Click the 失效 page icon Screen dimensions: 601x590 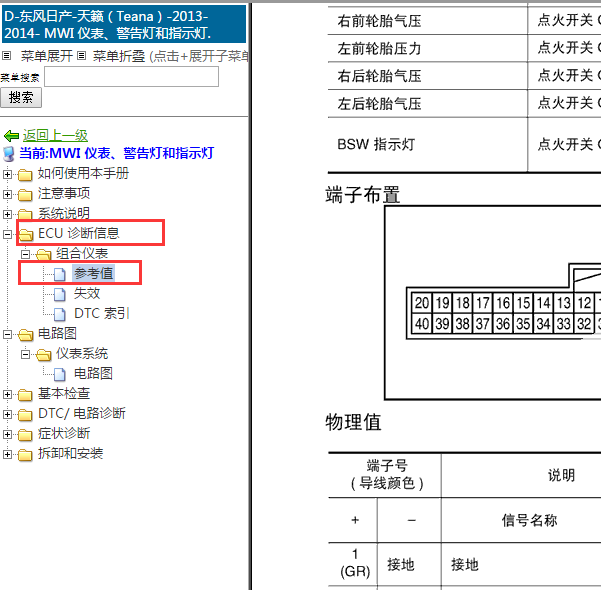(59, 294)
